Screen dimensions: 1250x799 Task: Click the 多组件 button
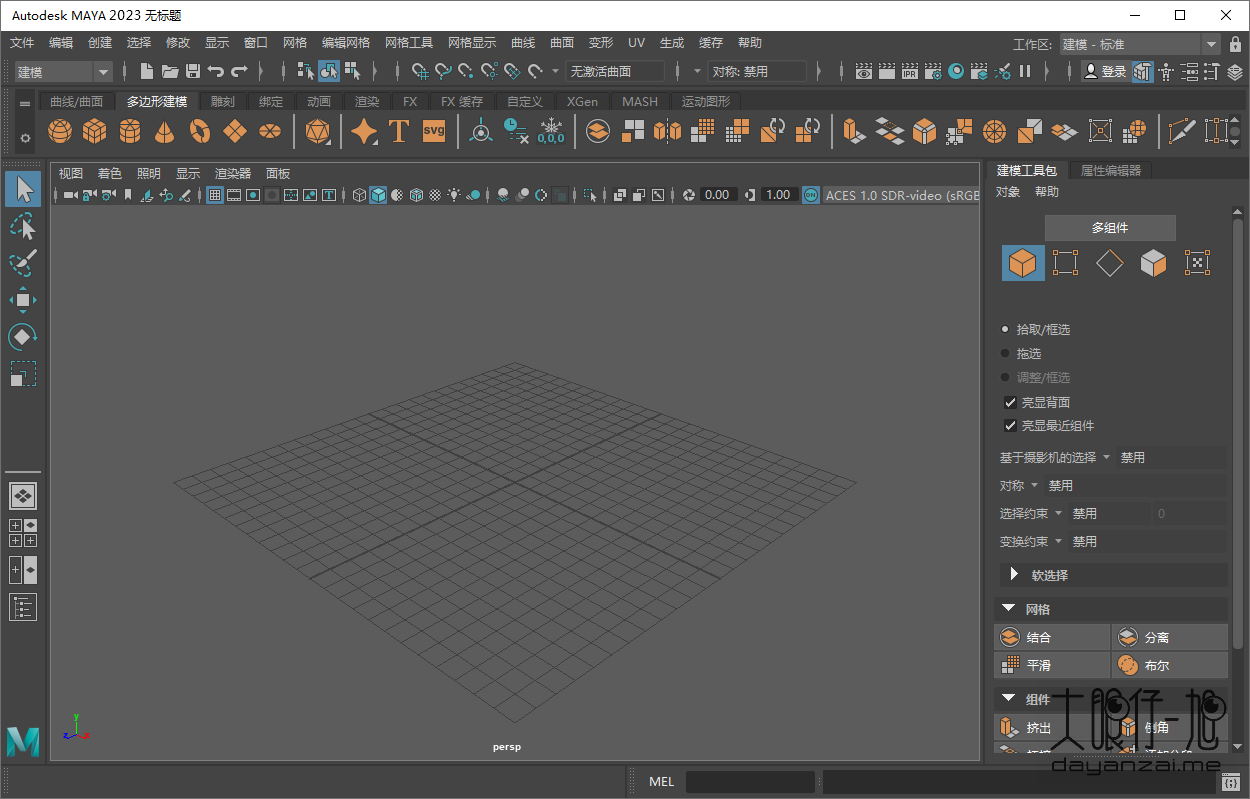point(1110,228)
